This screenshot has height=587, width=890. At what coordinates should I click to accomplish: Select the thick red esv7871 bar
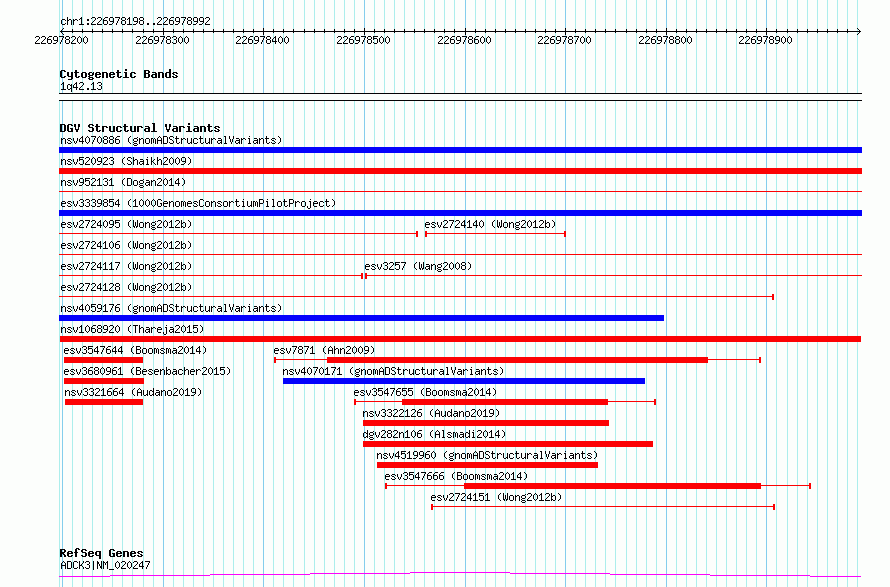(x=518, y=360)
